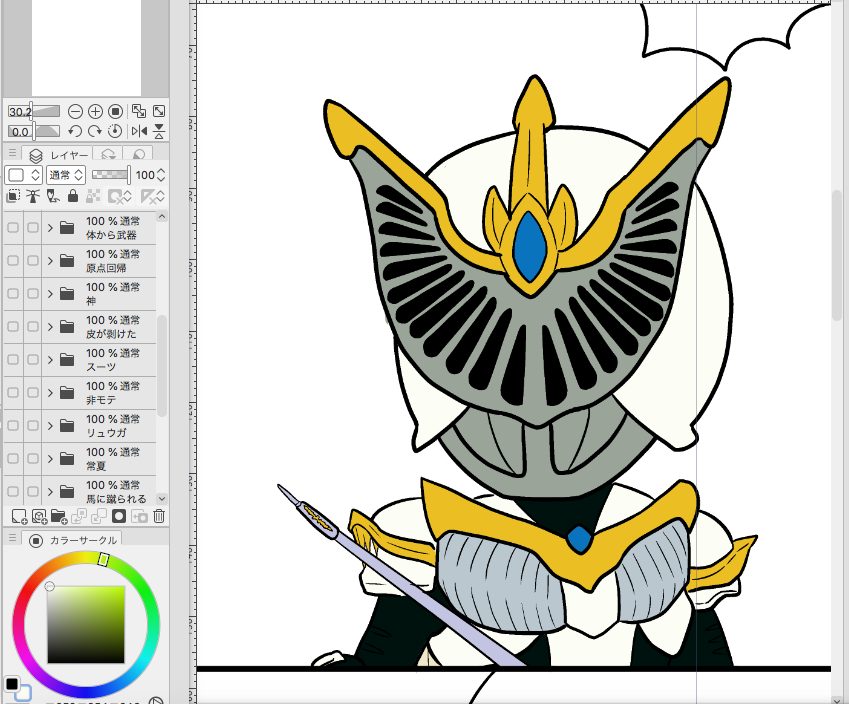
Task: Set navigator zoom to 100% icon
Action: point(115,112)
